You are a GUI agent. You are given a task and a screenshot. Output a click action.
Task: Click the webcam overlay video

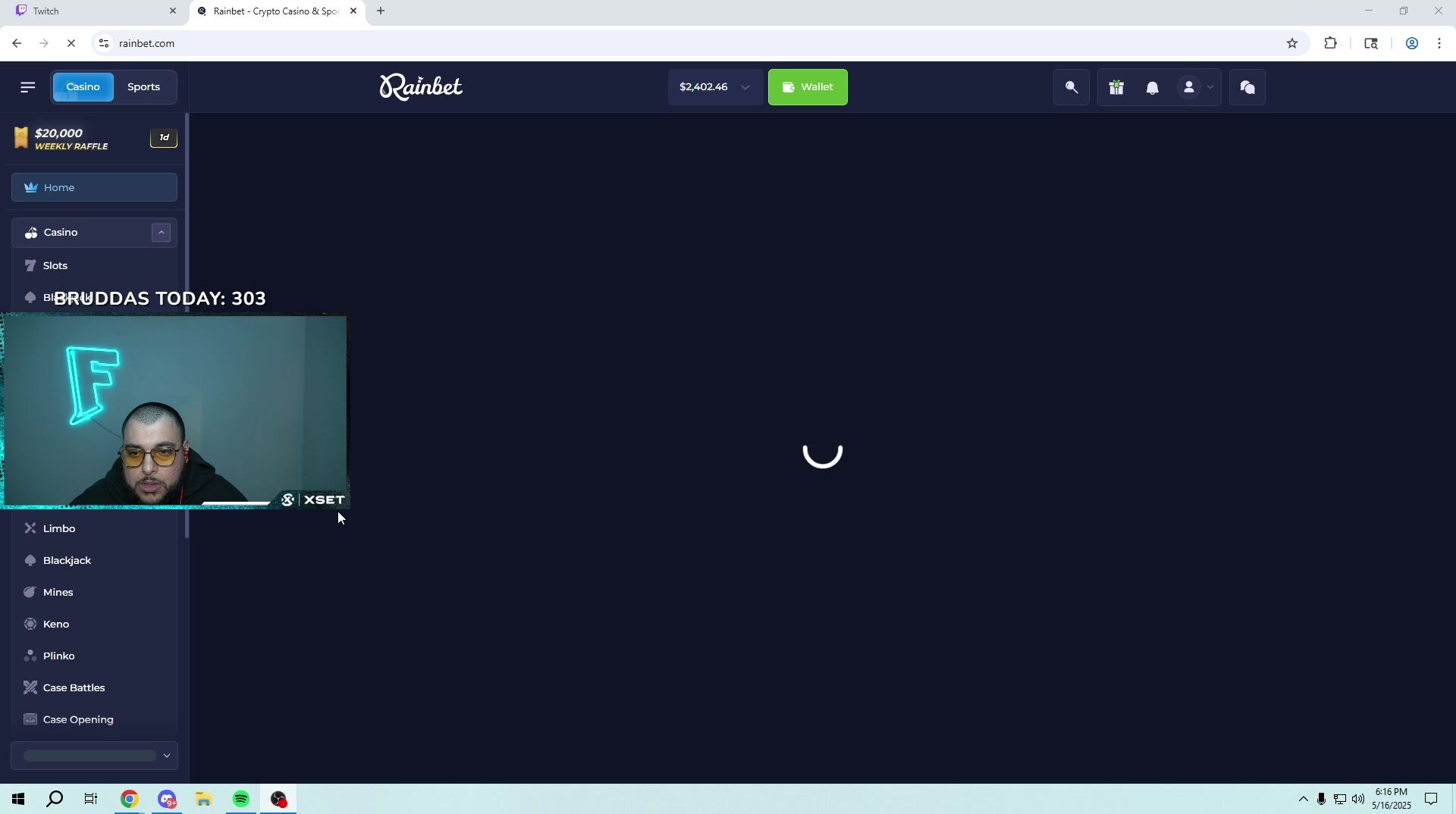tap(174, 412)
